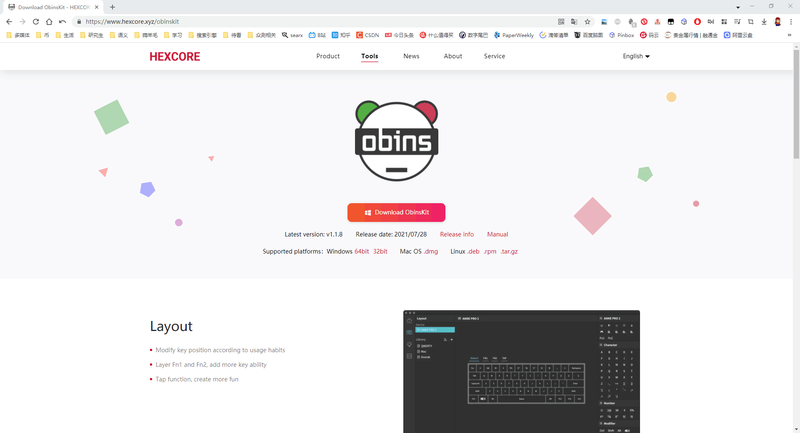
Task: Open the browser home page
Action: pos(49,21)
